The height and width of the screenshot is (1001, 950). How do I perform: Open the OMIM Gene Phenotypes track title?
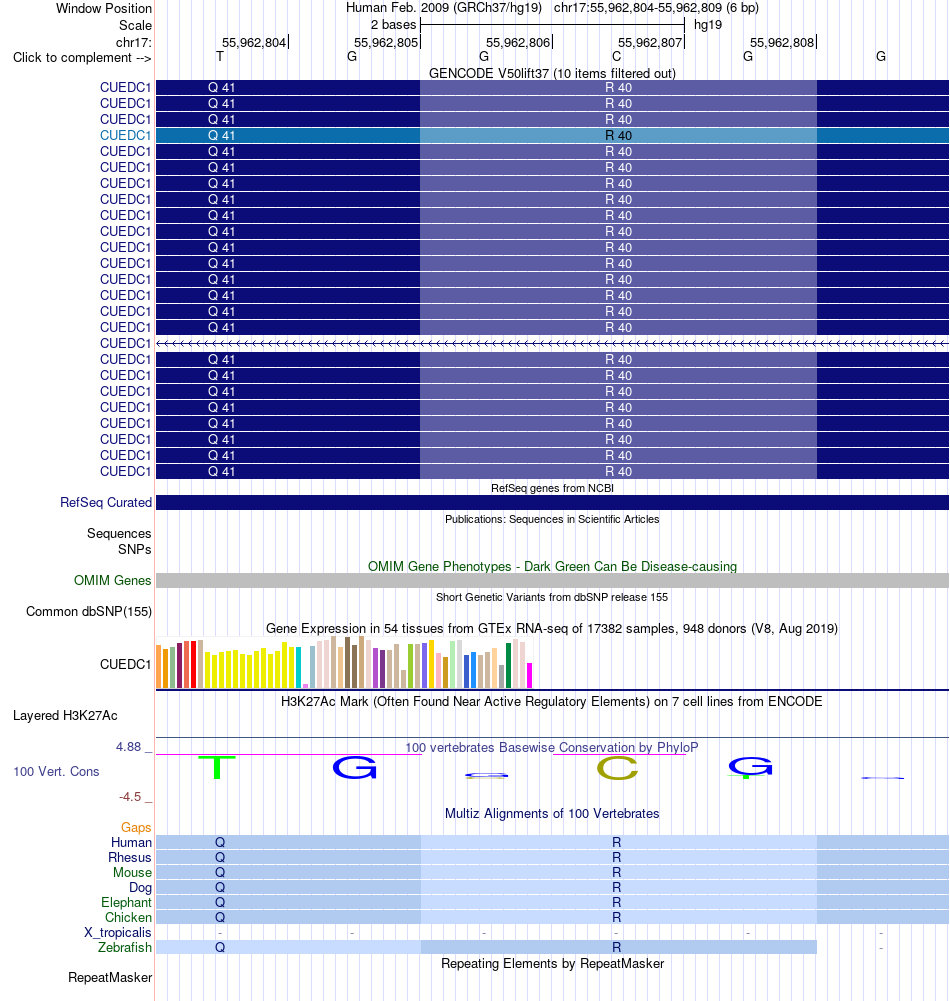552,566
